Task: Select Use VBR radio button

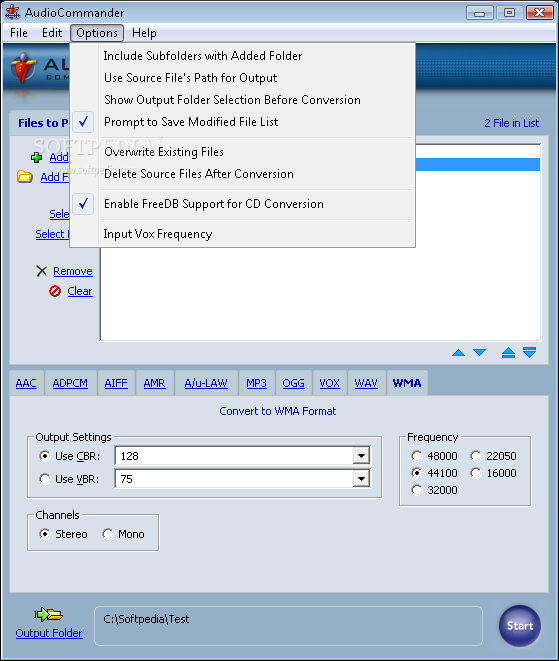Action: click(x=44, y=479)
